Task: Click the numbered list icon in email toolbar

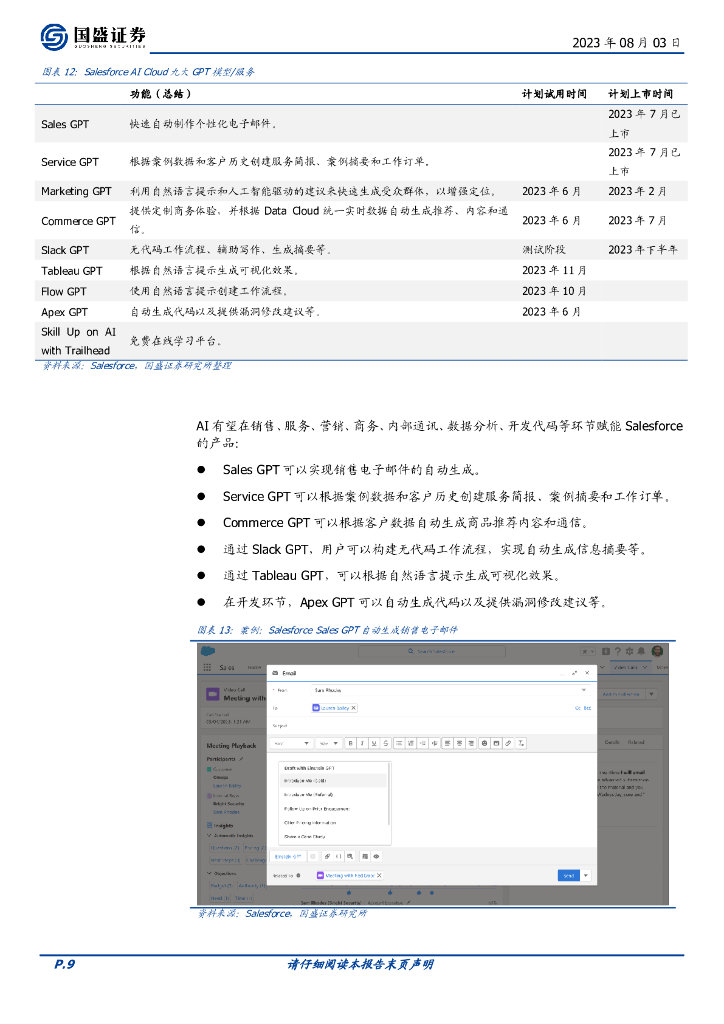Action: pos(411,743)
